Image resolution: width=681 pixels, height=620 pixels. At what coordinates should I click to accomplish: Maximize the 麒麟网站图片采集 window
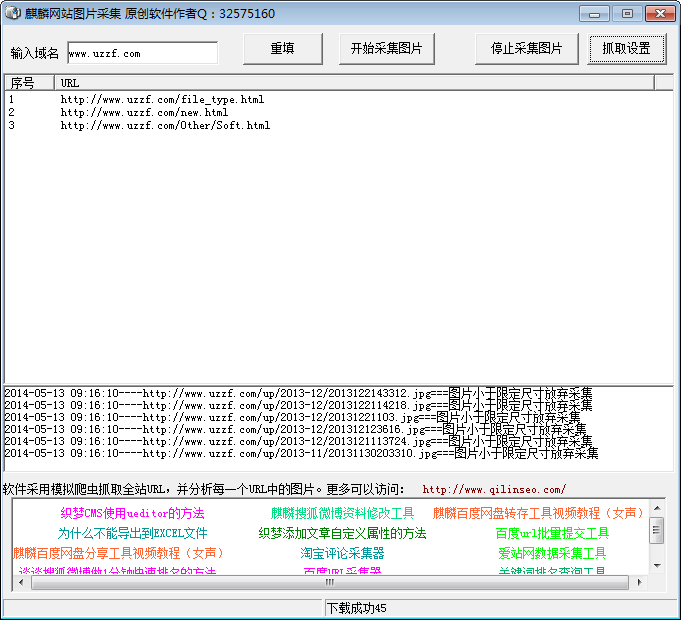pyautogui.click(x=627, y=14)
